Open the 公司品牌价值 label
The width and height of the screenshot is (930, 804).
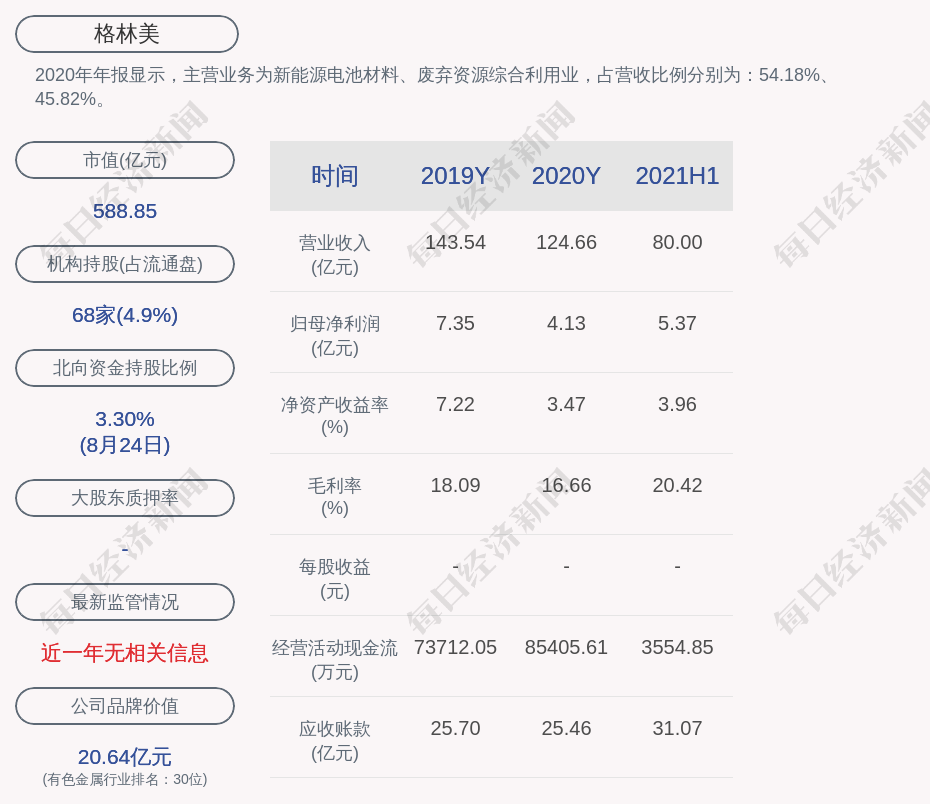coord(125,706)
